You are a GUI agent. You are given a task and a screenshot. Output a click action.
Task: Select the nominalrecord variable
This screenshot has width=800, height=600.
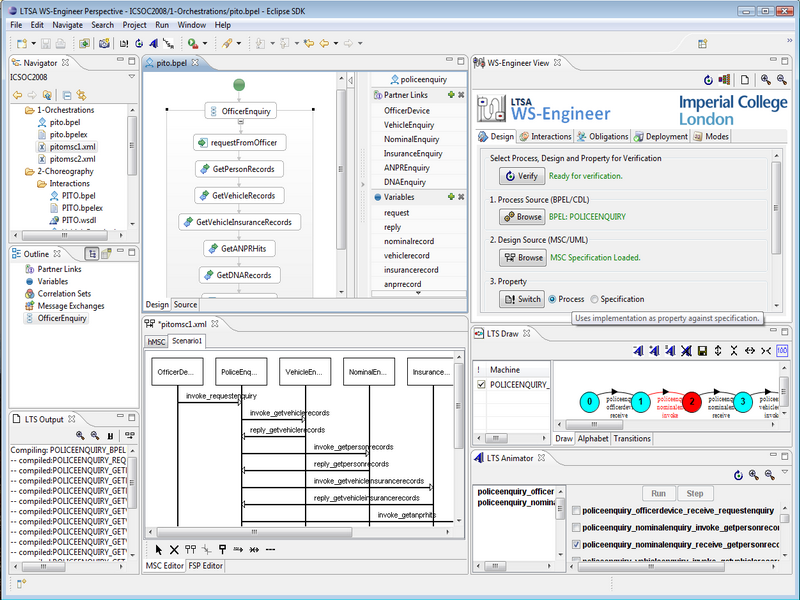point(409,241)
